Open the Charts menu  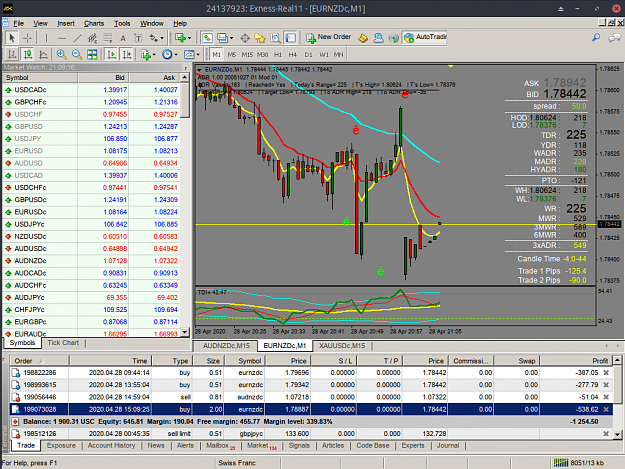[x=94, y=24]
